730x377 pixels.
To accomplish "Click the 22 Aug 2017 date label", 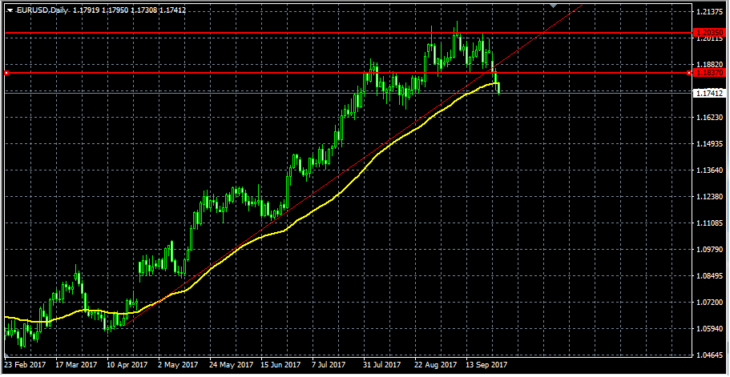I will (435, 365).
